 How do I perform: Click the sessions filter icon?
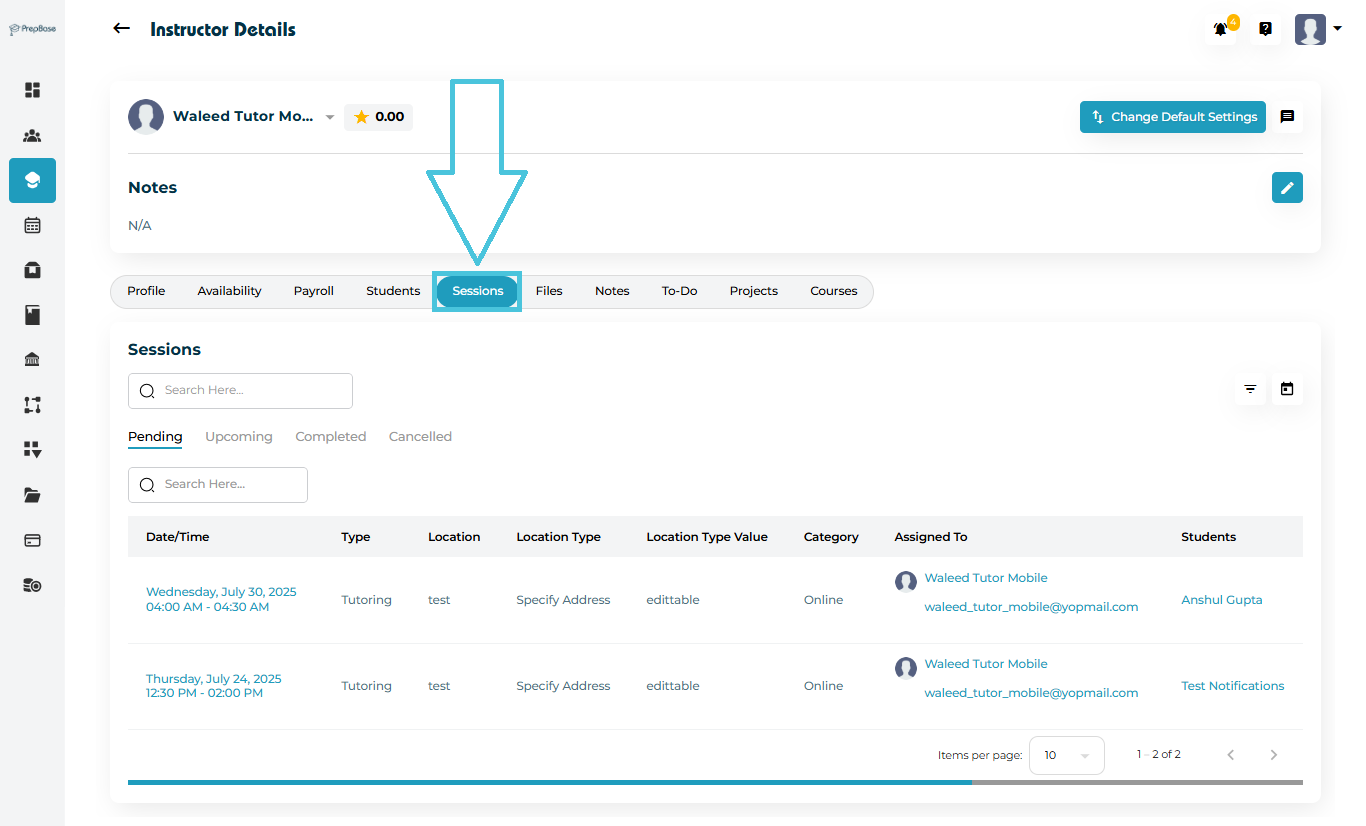pyautogui.click(x=1250, y=389)
